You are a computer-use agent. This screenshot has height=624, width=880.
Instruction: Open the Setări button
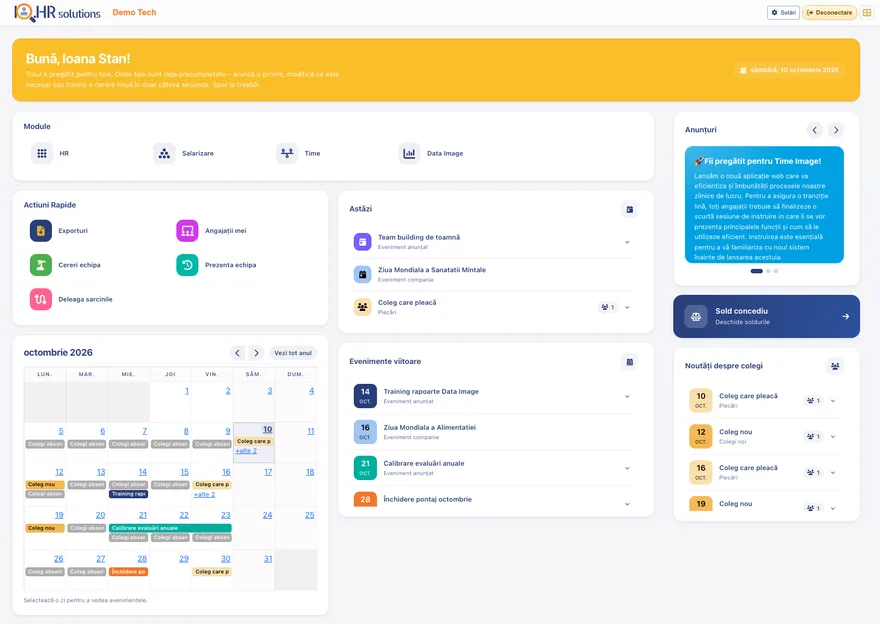(x=783, y=12)
